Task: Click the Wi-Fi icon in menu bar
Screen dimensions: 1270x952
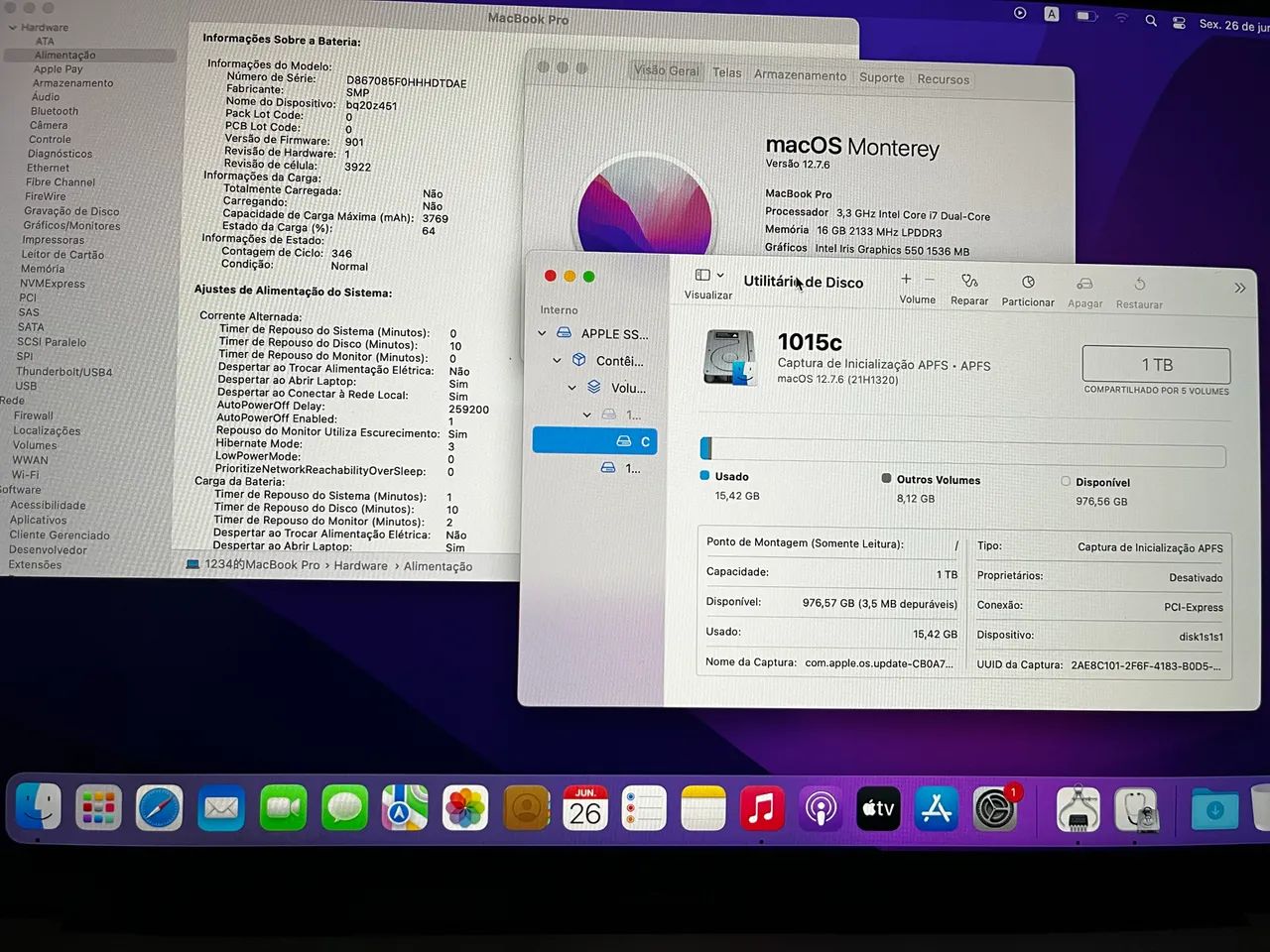Action: click(1121, 18)
